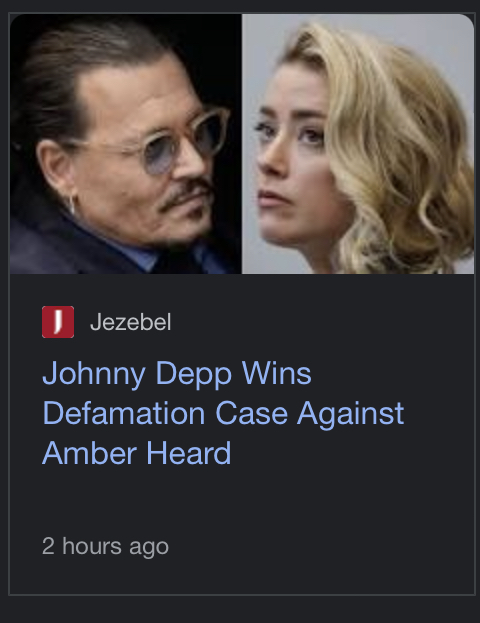Viewport: 480px width, 623px height.
Task: Open the left photo of man with glasses
Action: [x=126, y=144]
